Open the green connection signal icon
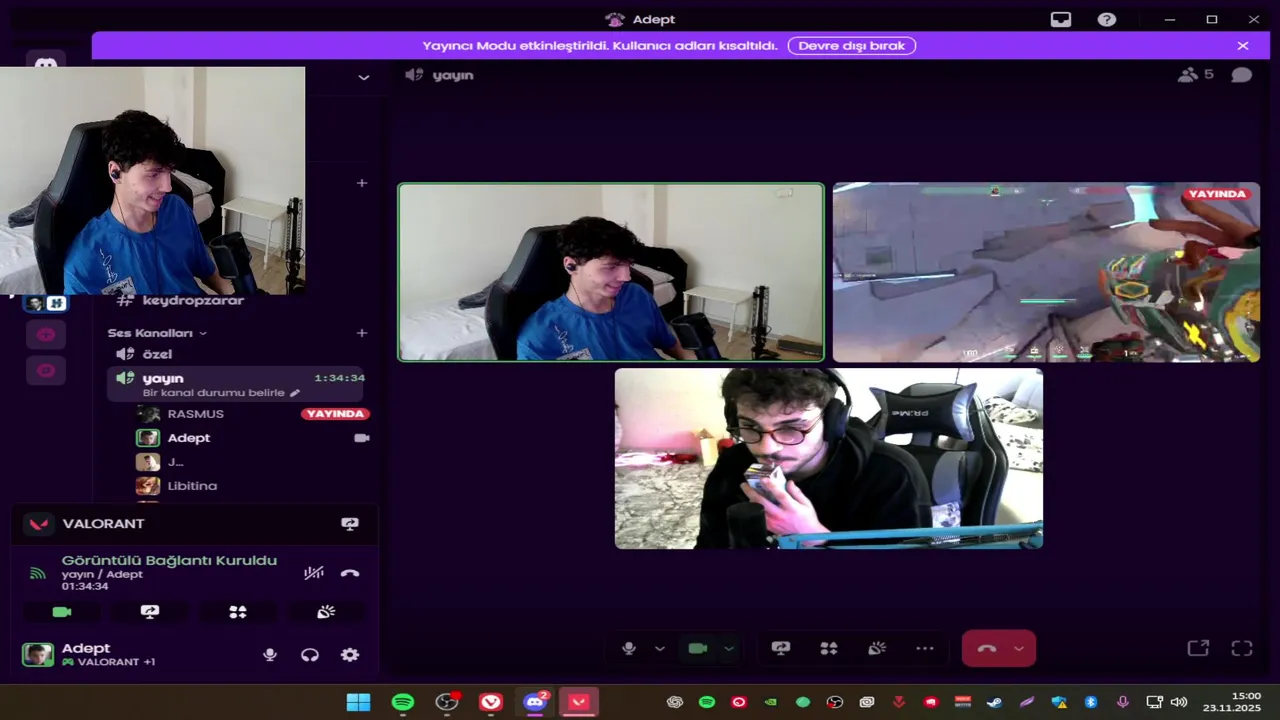The image size is (1280, 720). click(x=38, y=573)
